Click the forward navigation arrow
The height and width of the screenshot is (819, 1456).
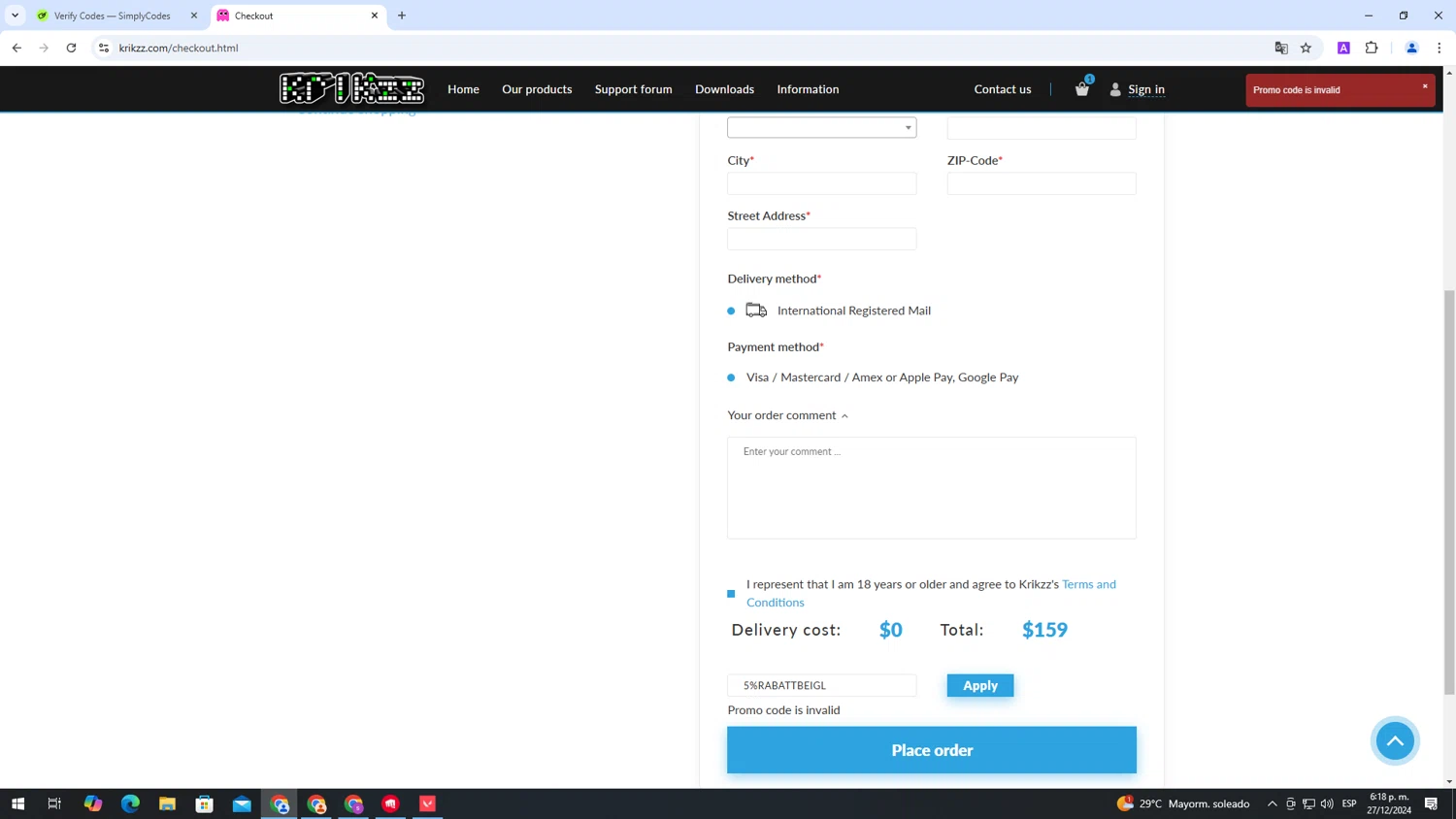pyautogui.click(x=44, y=48)
